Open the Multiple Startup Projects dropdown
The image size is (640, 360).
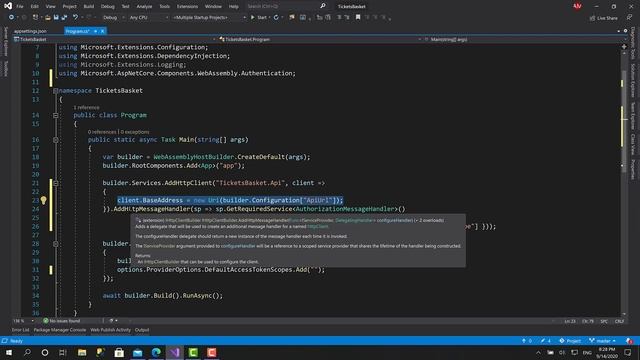tap(209, 18)
